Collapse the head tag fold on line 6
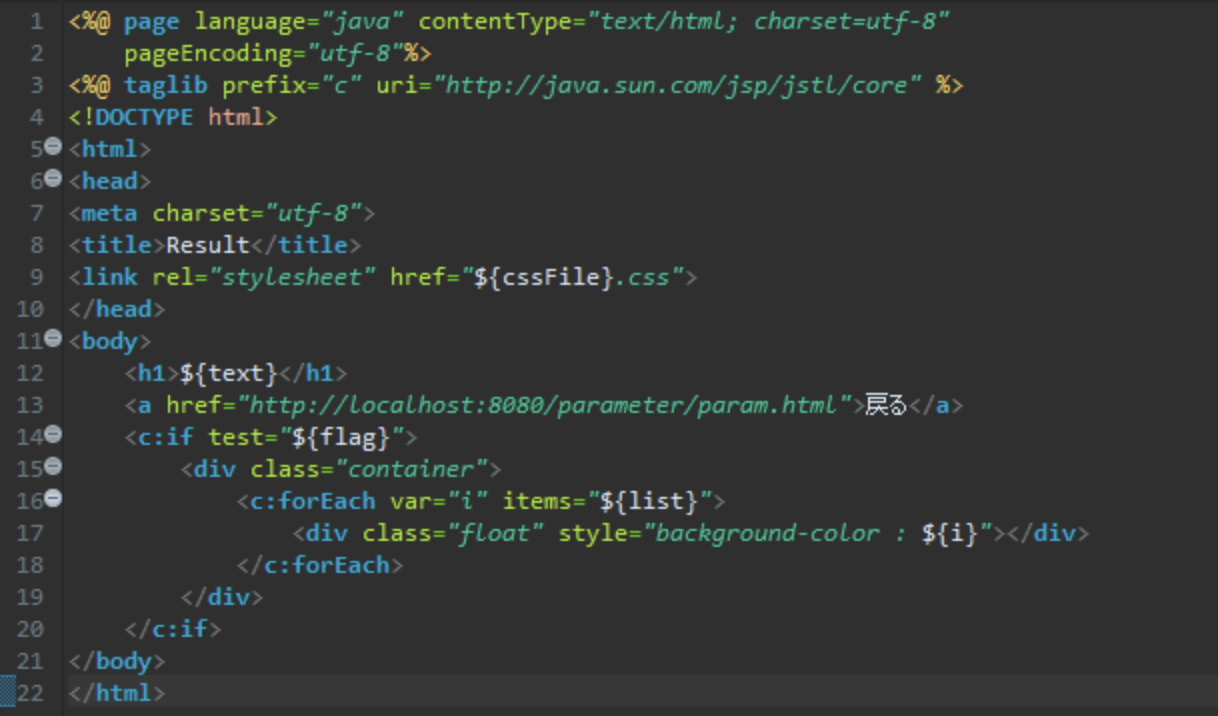This screenshot has height=716, width=1218. point(54,179)
